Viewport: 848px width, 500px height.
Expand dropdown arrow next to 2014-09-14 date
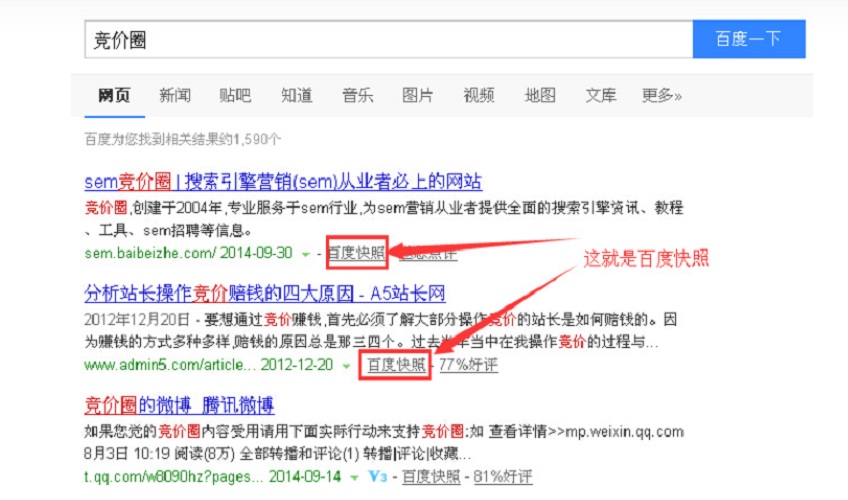tap(354, 478)
